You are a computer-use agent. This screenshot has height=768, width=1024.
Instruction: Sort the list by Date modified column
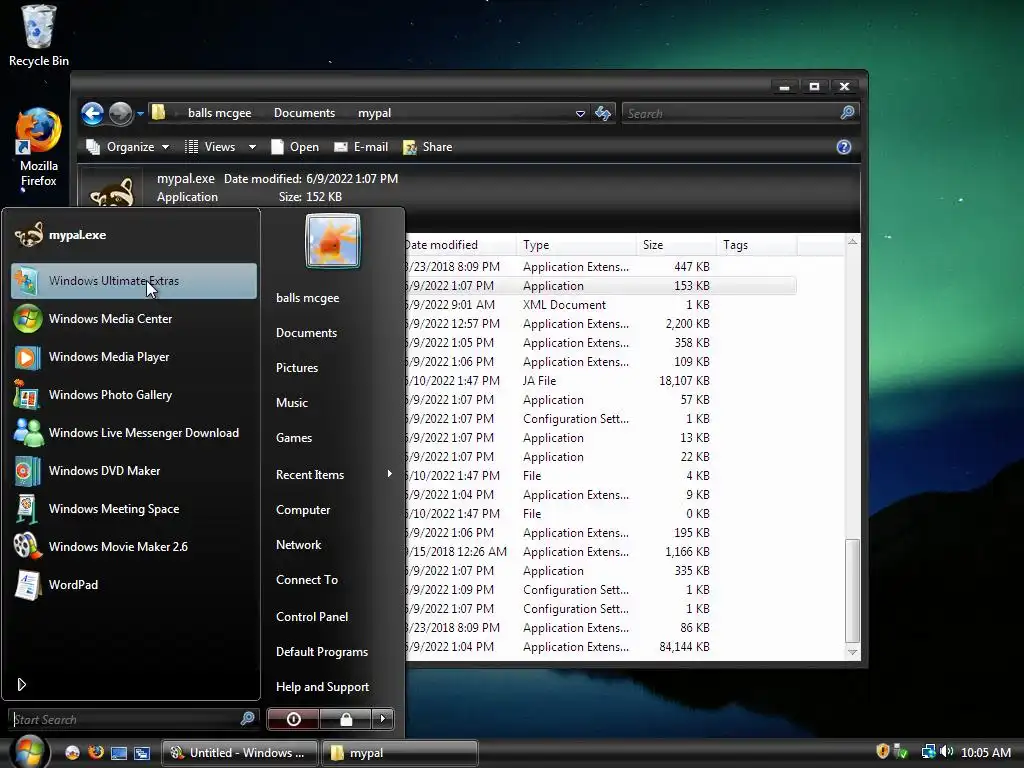[460, 245]
